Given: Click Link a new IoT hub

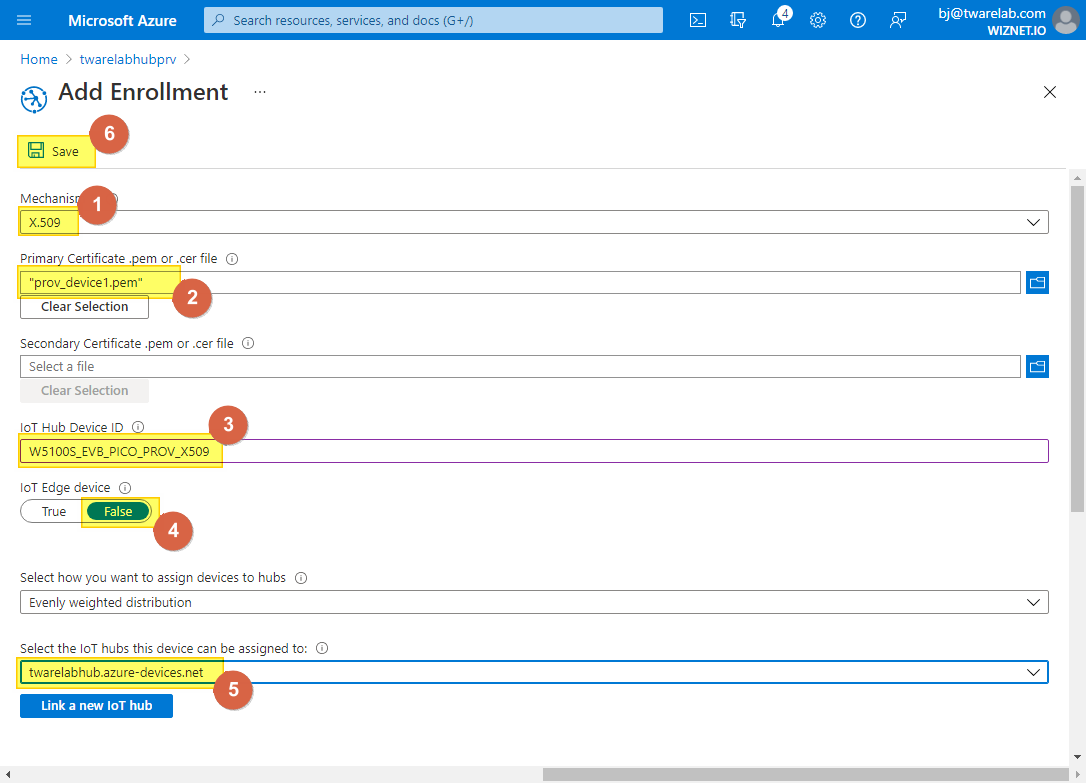Looking at the screenshot, I should [96, 706].
